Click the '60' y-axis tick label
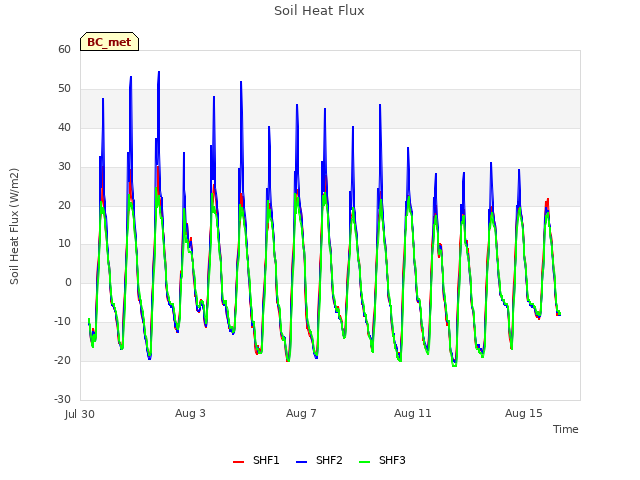 (x=64, y=49)
